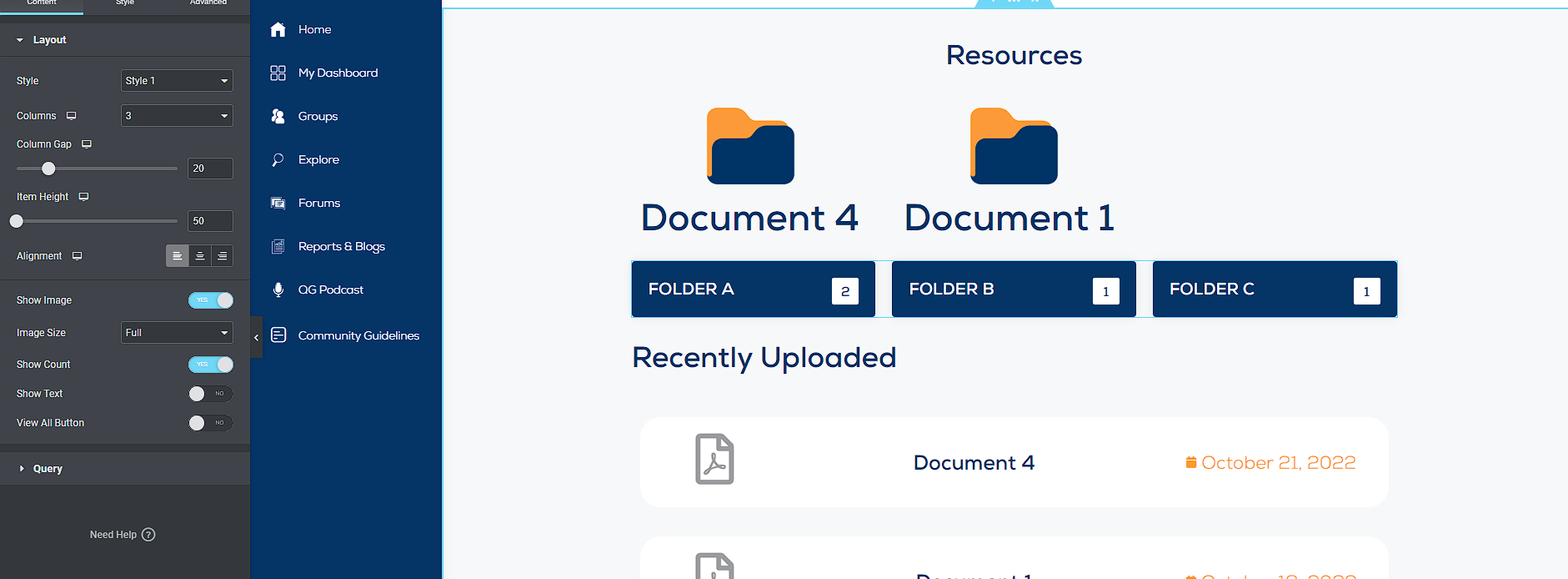The image size is (1568, 579).
Task: Click the Column Gap slider handle
Action: [48, 169]
